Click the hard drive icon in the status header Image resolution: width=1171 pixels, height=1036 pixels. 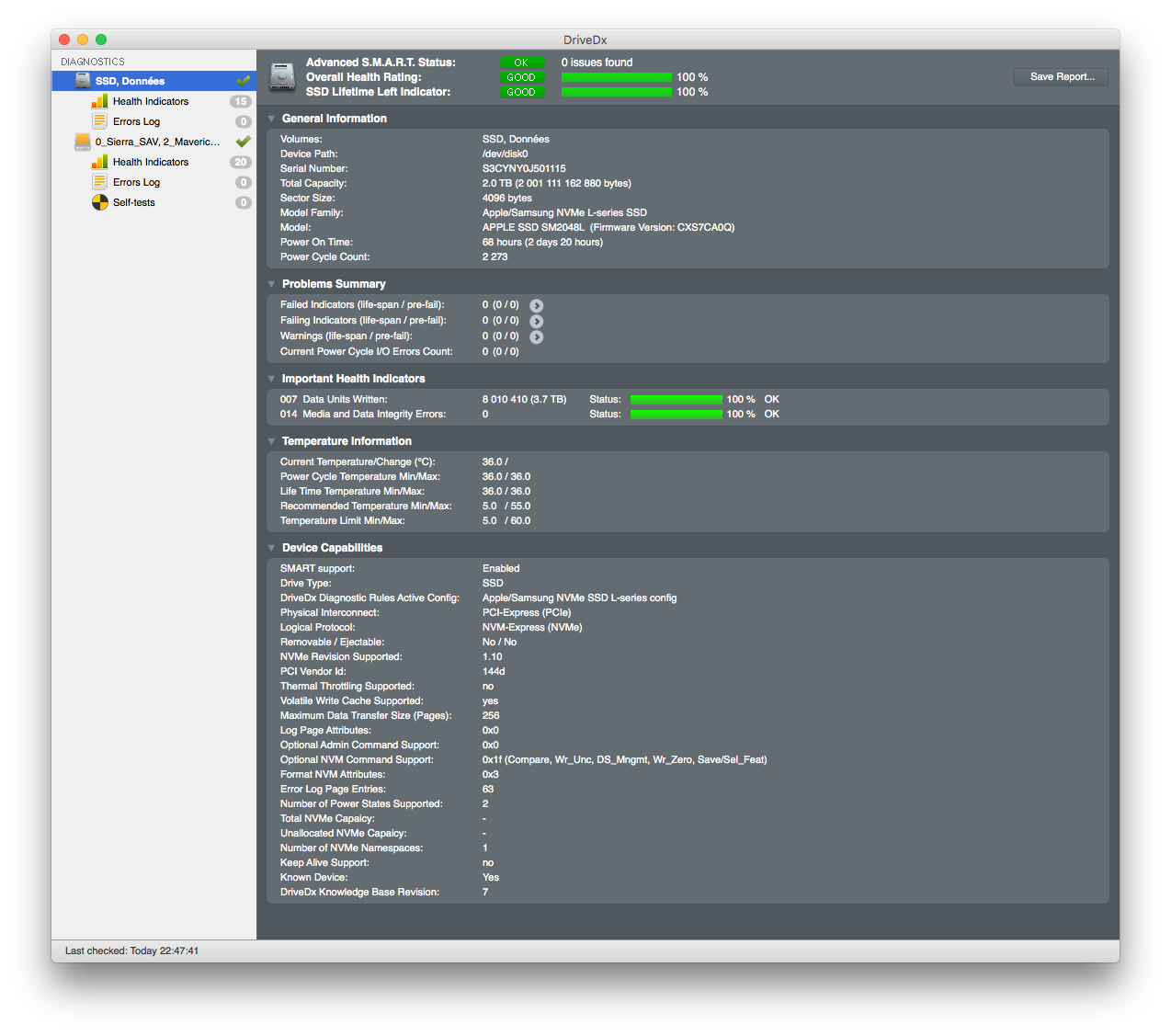click(x=282, y=76)
